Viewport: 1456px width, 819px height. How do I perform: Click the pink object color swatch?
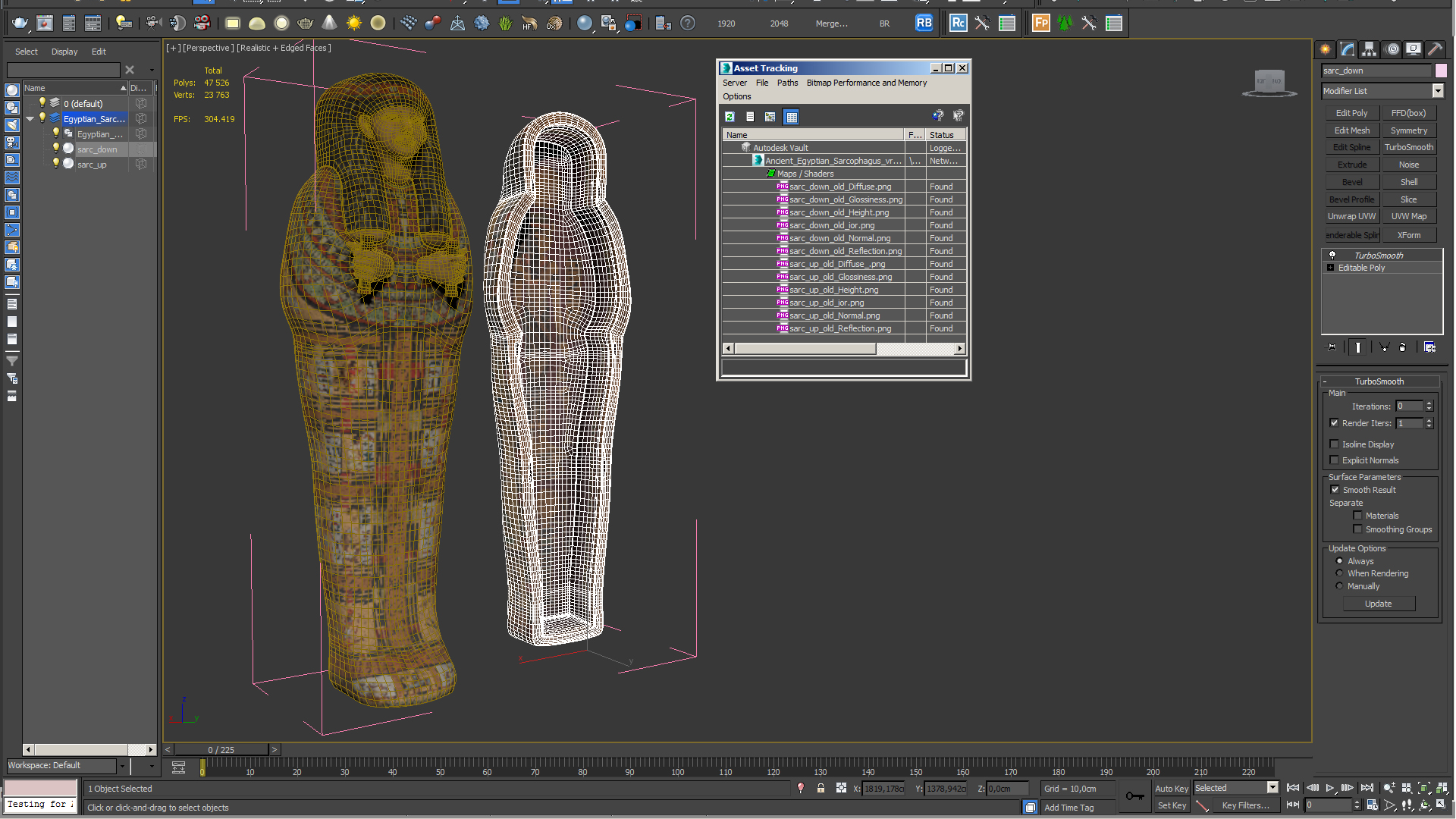point(1441,71)
